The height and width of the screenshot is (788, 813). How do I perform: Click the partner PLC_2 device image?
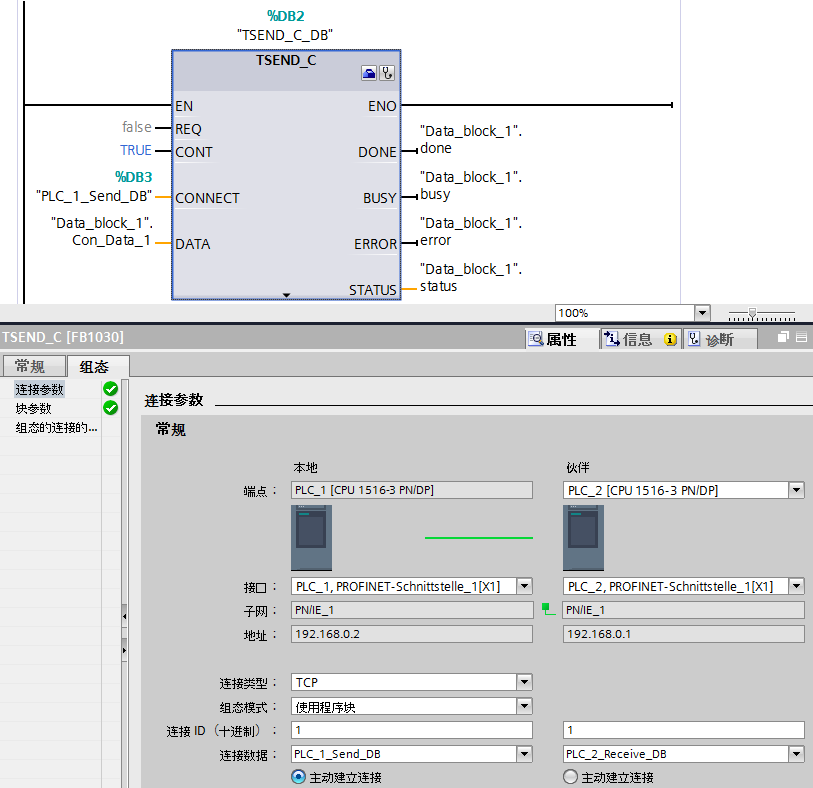click(x=583, y=537)
